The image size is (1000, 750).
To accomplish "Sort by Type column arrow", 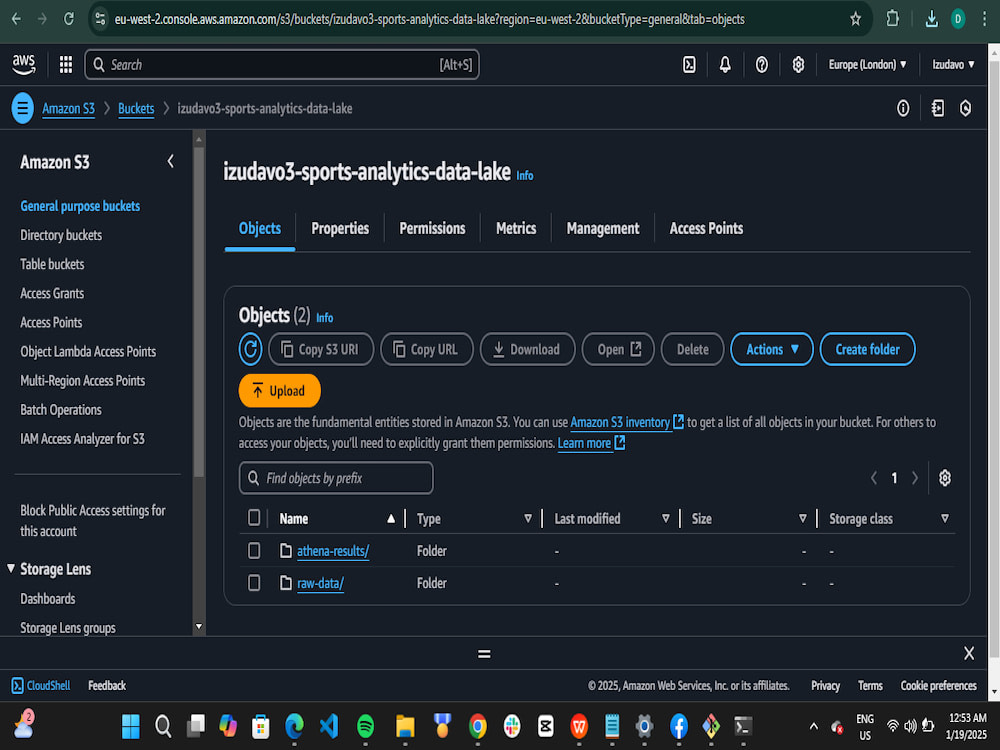I will pyautogui.click(x=527, y=518).
